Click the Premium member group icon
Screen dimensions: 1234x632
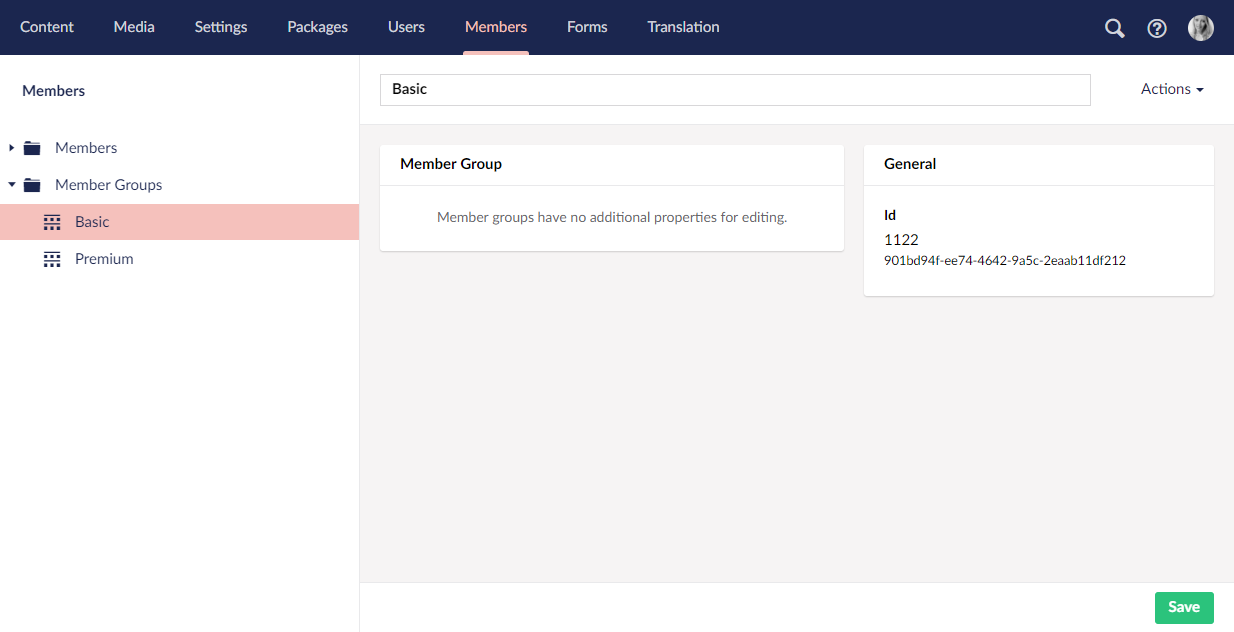[52, 259]
